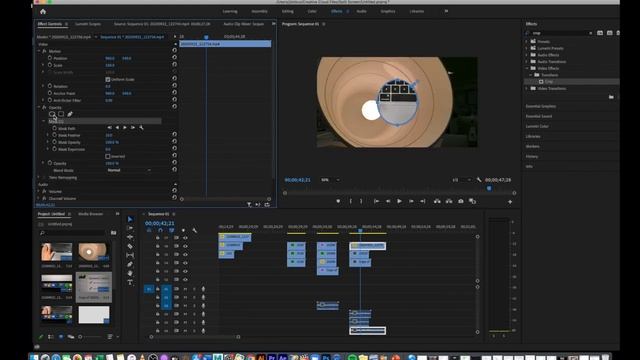640x360 pixels.
Task: Go to the Home screen icon
Action: coord(43,11)
